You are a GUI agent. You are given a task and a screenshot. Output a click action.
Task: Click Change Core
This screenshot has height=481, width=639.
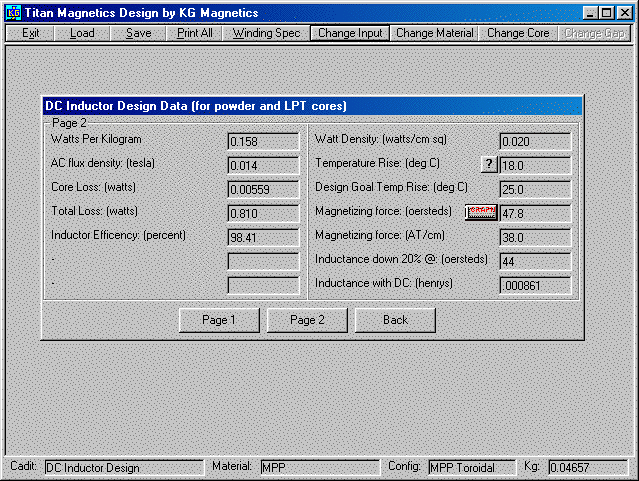pyautogui.click(x=518, y=33)
